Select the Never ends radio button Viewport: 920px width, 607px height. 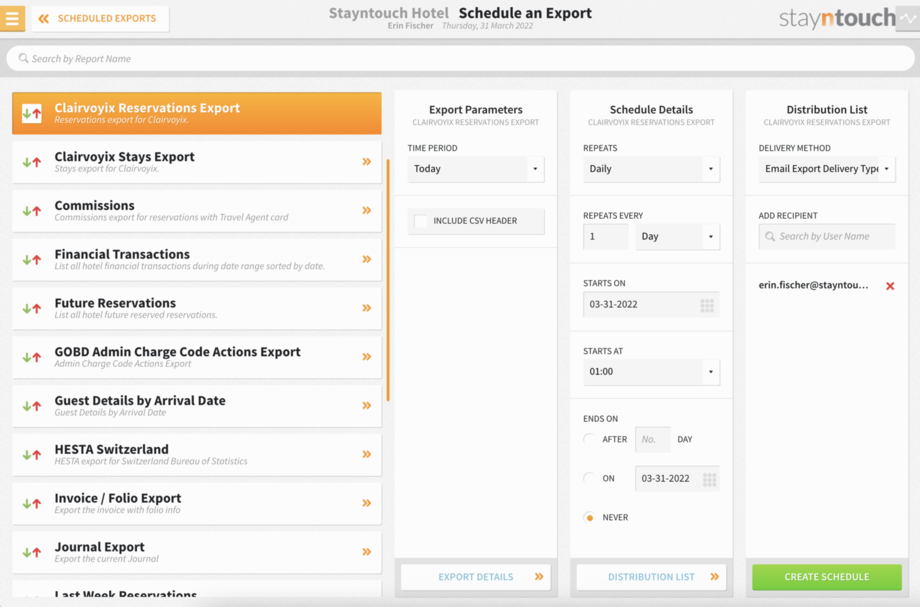pos(589,517)
